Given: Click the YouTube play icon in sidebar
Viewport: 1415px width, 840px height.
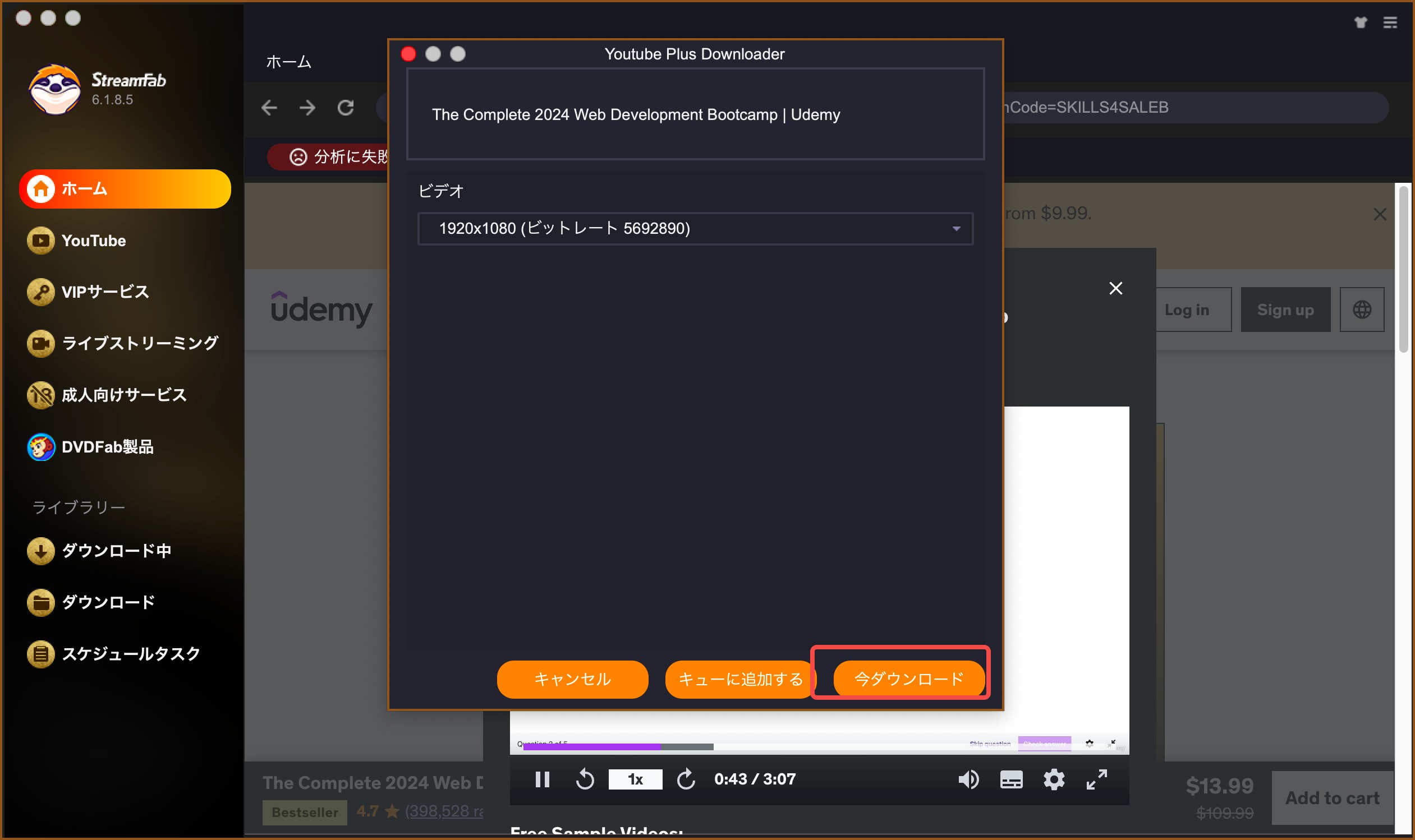Looking at the screenshot, I should [41, 241].
